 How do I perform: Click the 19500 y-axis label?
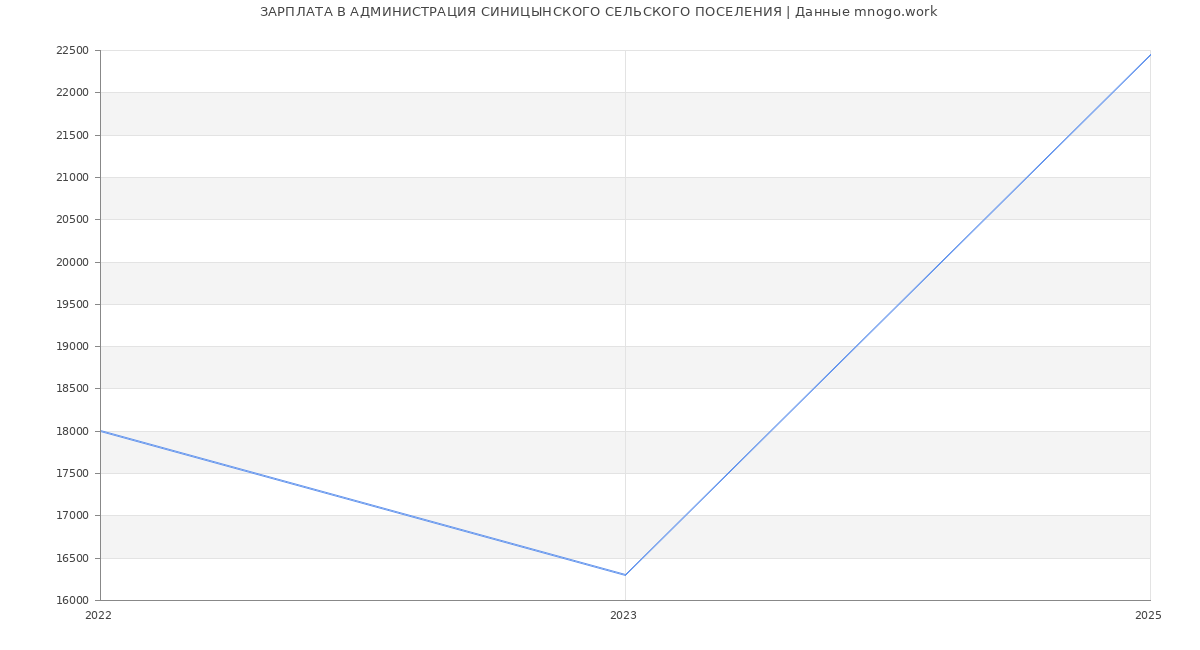pos(72,305)
